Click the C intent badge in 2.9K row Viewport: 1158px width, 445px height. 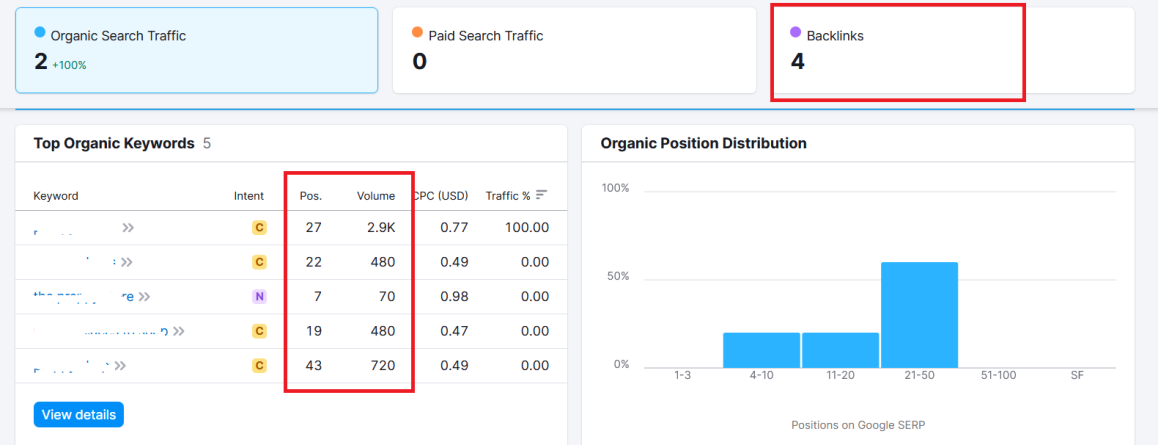tap(258, 228)
